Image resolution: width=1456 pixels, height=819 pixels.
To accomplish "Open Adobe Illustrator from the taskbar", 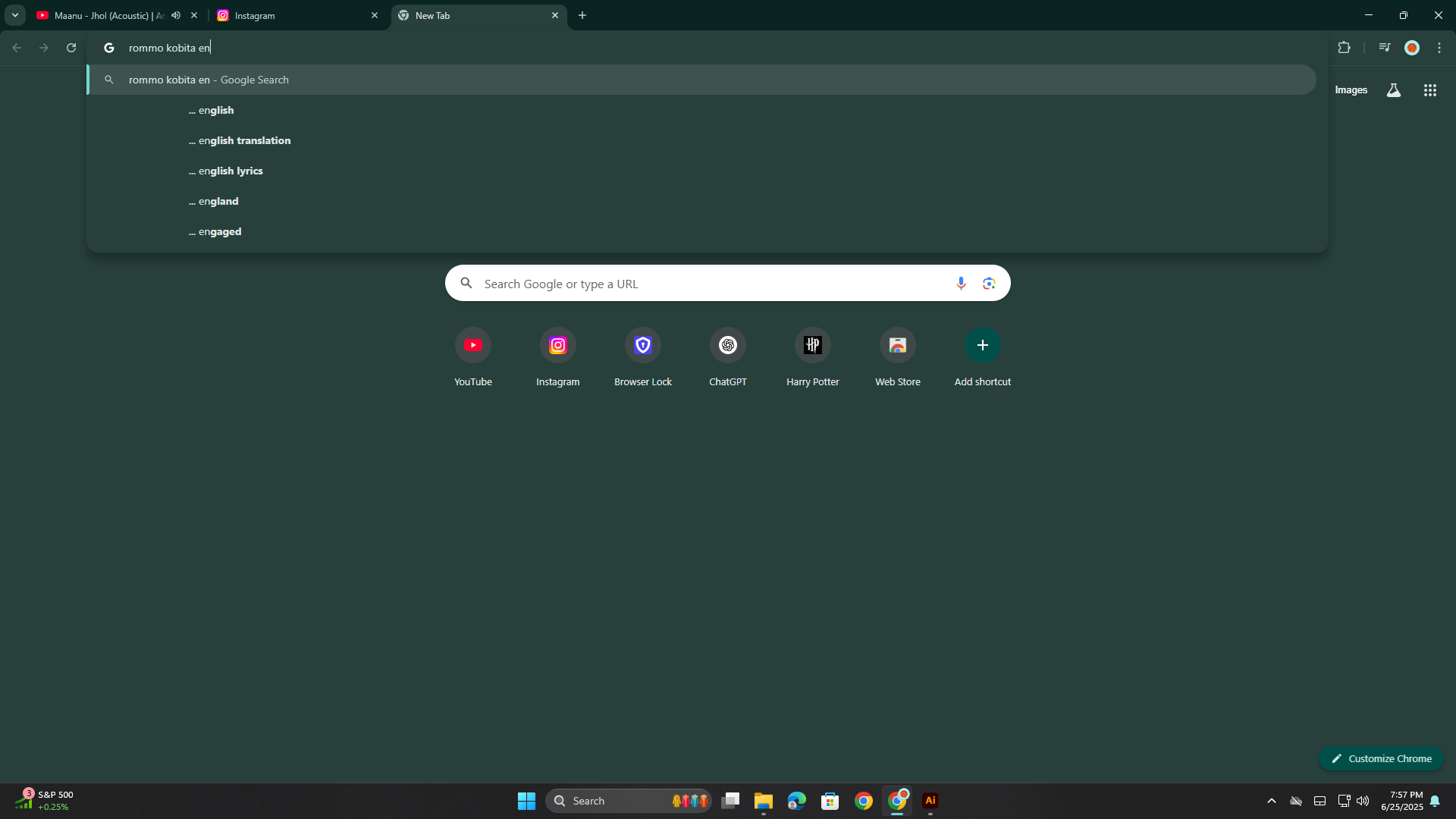I will click(930, 801).
